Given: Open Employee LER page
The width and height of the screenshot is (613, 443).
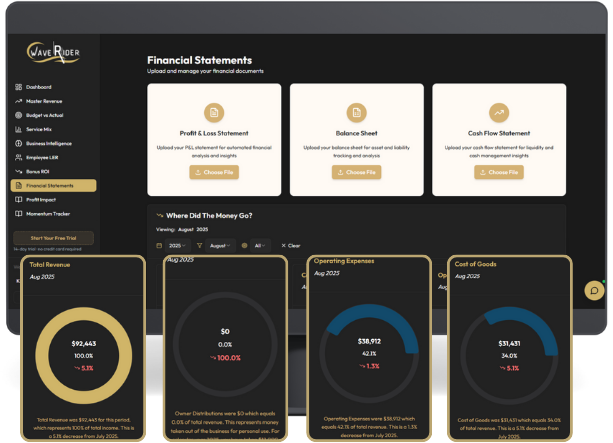Looking at the screenshot, I should 53,157.
